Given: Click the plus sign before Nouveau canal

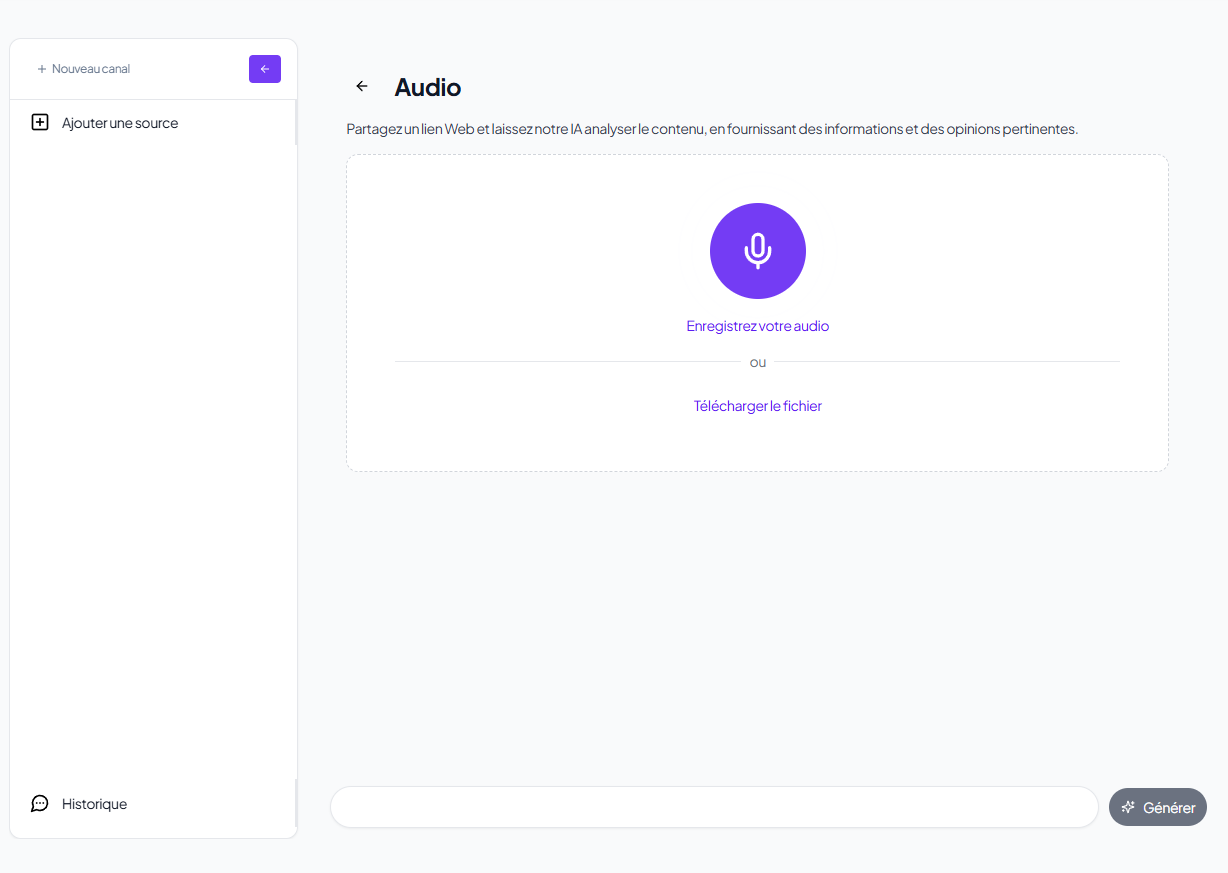Looking at the screenshot, I should (42, 69).
